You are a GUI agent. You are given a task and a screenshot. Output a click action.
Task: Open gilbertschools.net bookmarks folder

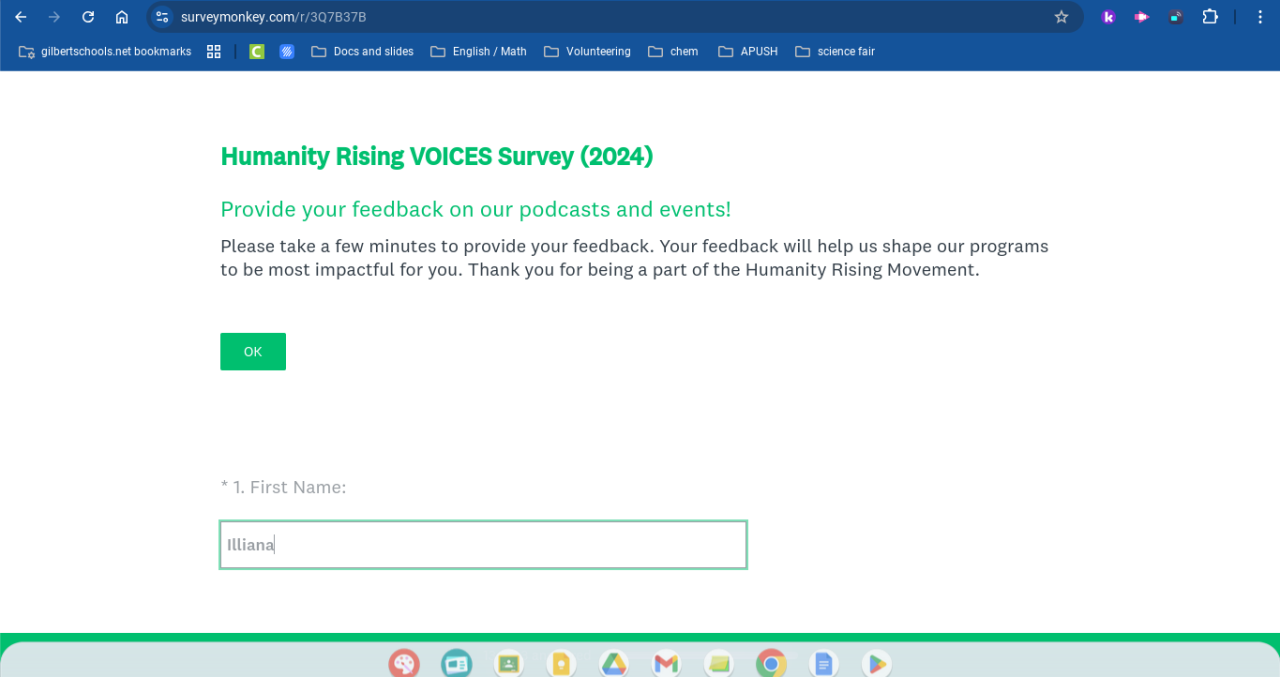click(105, 52)
